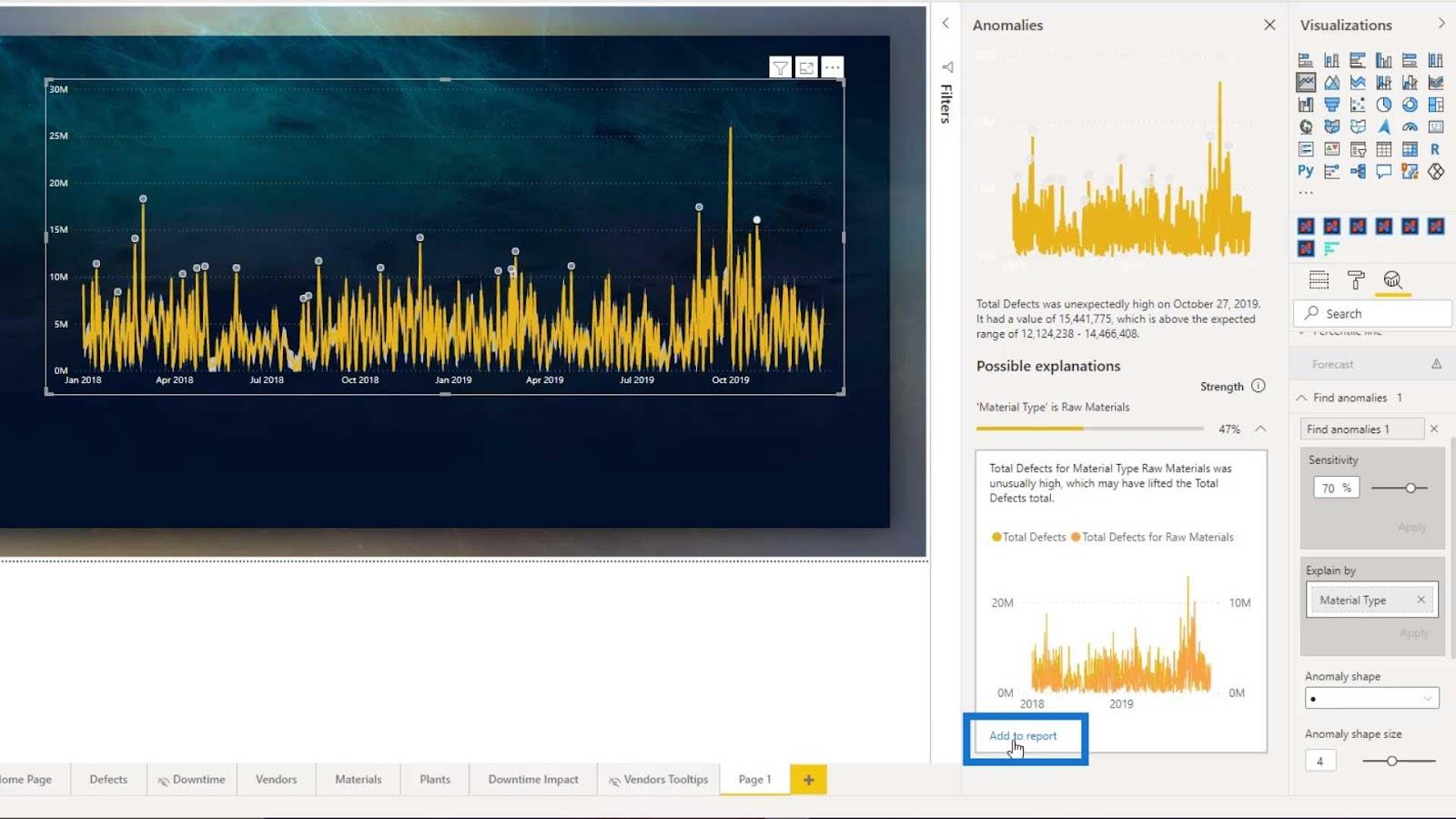This screenshot has width=1456, height=819.
Task: Select the Slicer visual
Action: tap(1358, 148)
